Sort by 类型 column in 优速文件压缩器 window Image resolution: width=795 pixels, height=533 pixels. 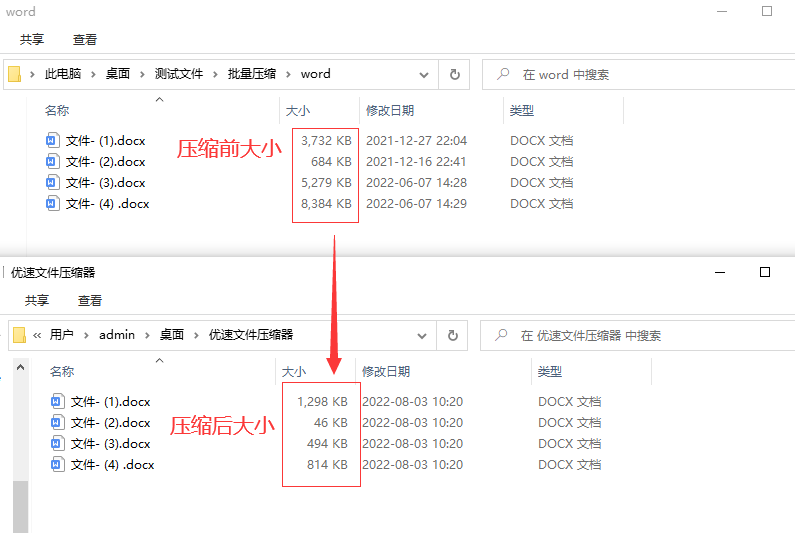pyautogui.click(x=550, y=371)
